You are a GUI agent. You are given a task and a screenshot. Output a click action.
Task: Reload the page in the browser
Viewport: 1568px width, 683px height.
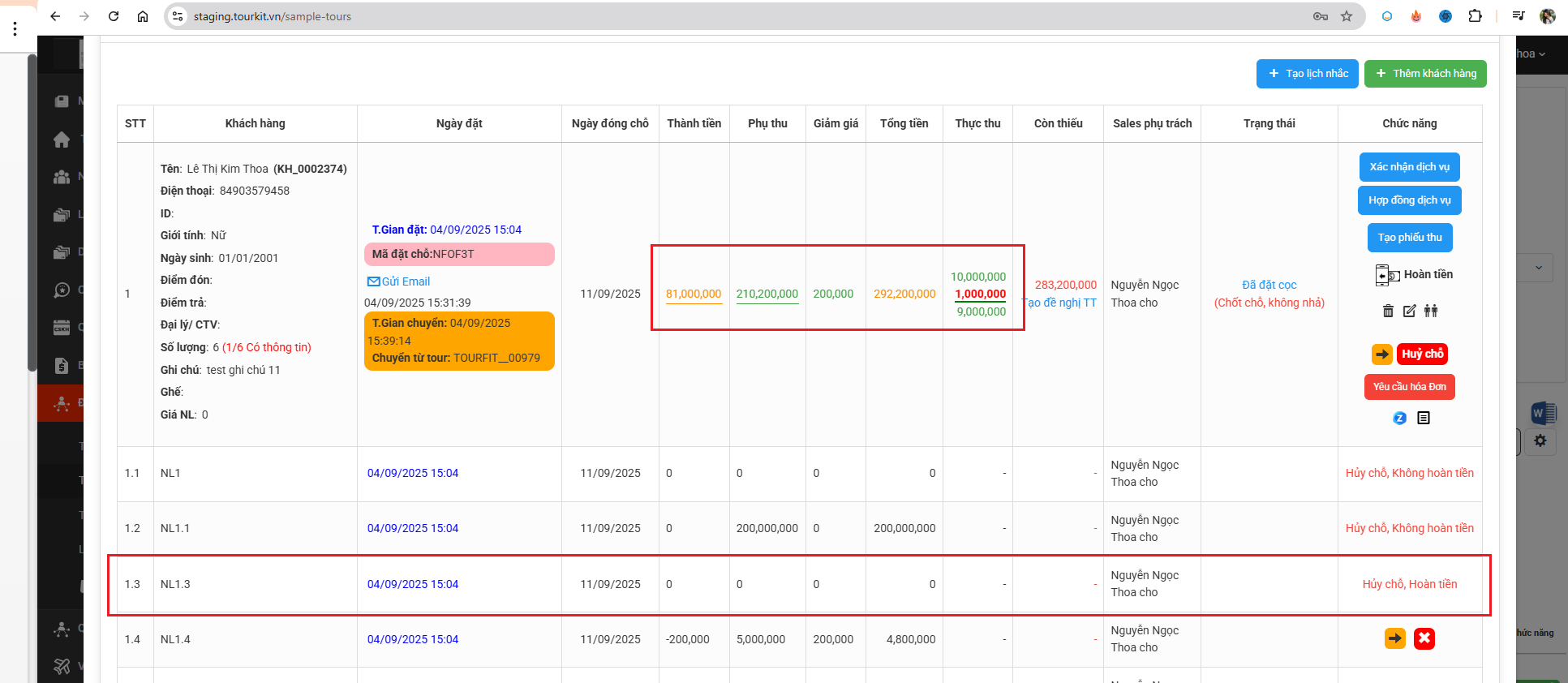114,16
